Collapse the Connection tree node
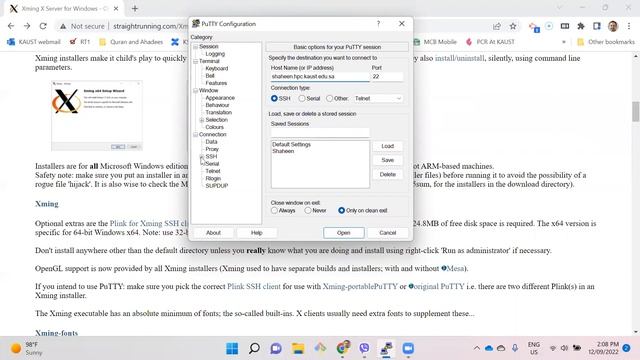 point(196,135)
